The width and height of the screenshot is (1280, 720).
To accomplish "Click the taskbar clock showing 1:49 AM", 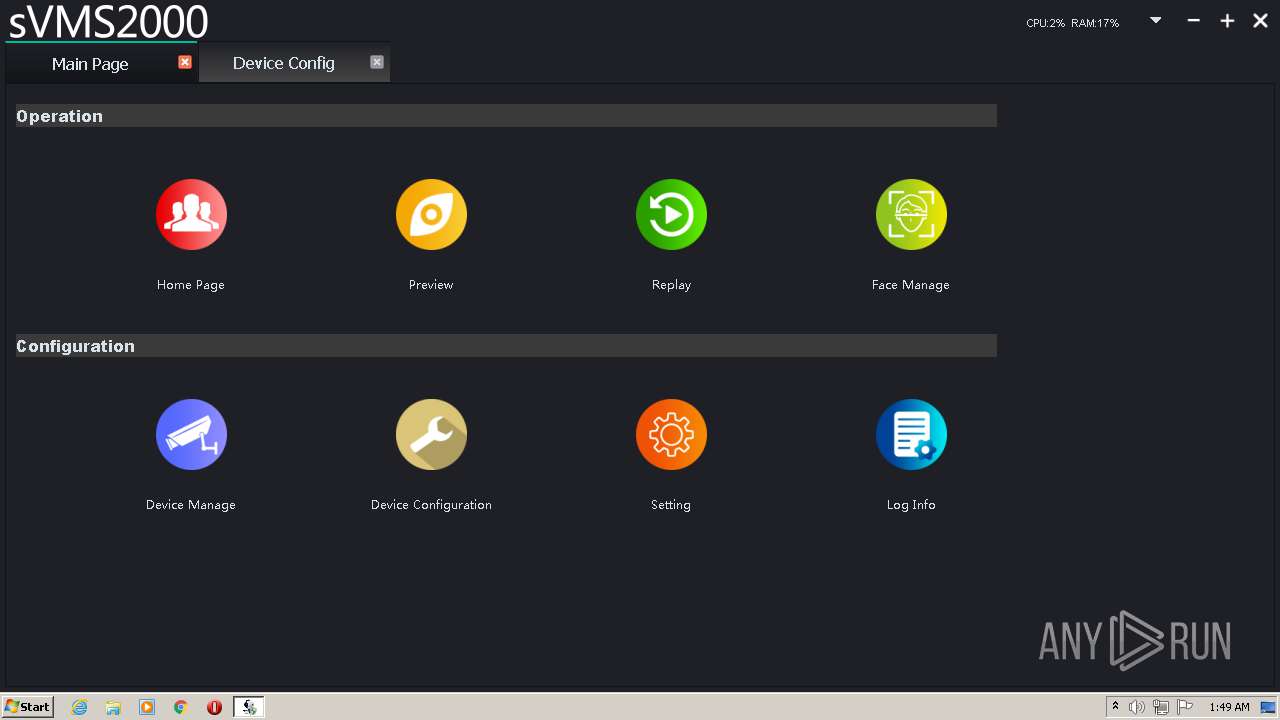I will [x=1229, y=707].
